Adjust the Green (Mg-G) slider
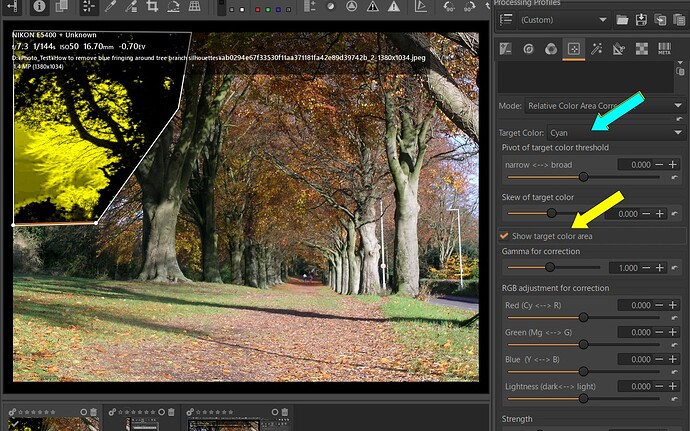The height and width of the screenshot is (431, 690). click(584, 344)
